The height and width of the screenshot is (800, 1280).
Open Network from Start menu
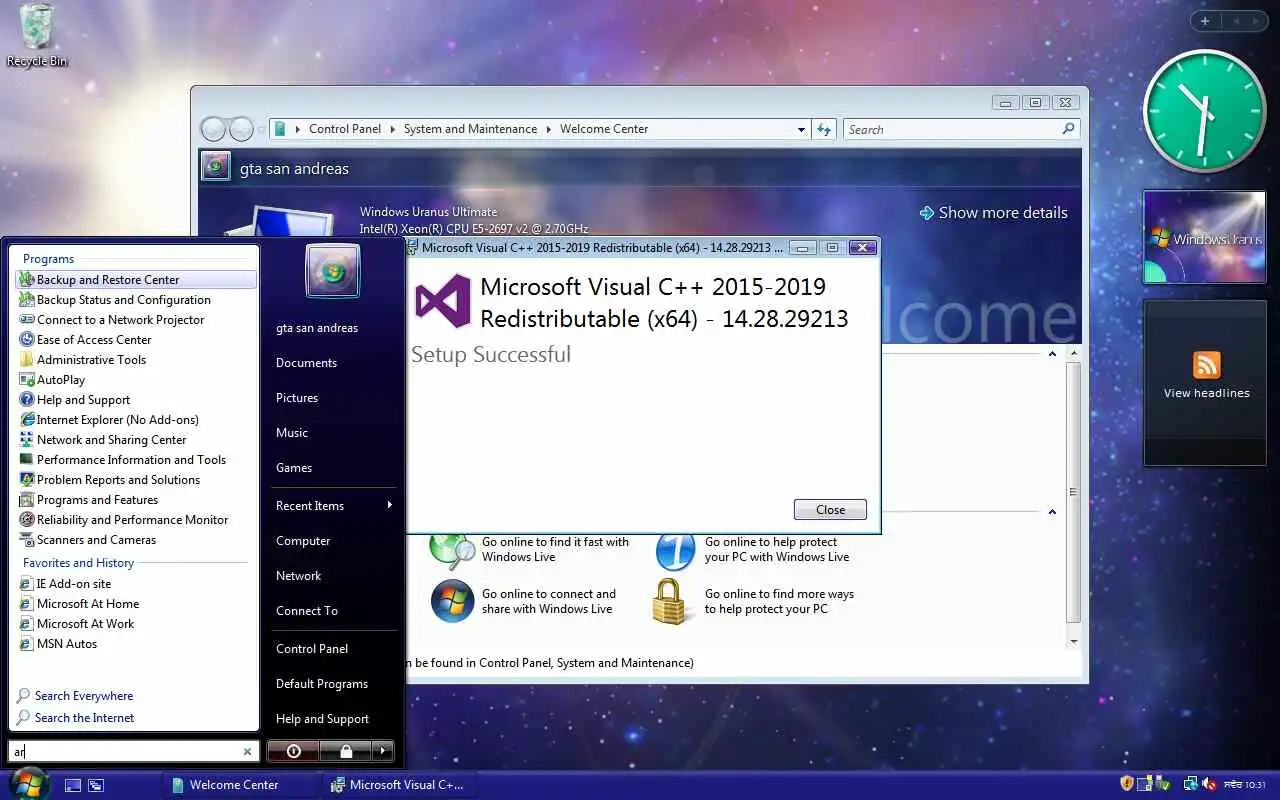click(299, 576)
